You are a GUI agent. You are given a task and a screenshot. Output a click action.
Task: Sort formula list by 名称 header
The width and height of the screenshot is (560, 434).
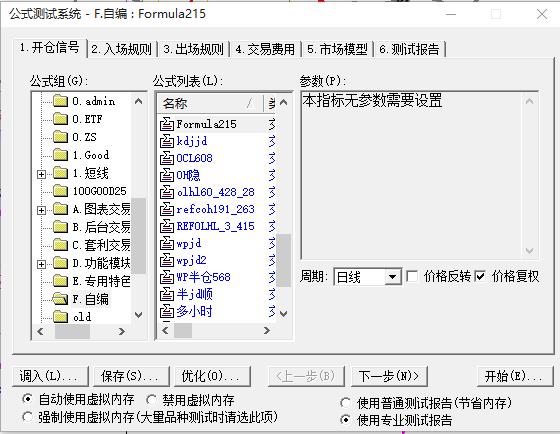tap(210, 104)
